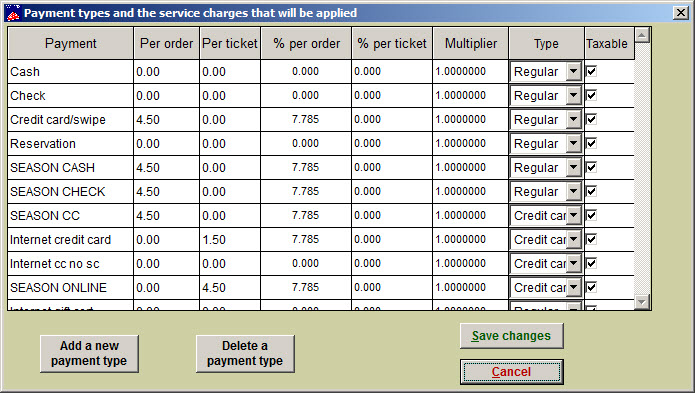This screenshot has width=695, height=393.
Task: Toggle Taxable for SEASON CHECK
Action: coord(591,191)
